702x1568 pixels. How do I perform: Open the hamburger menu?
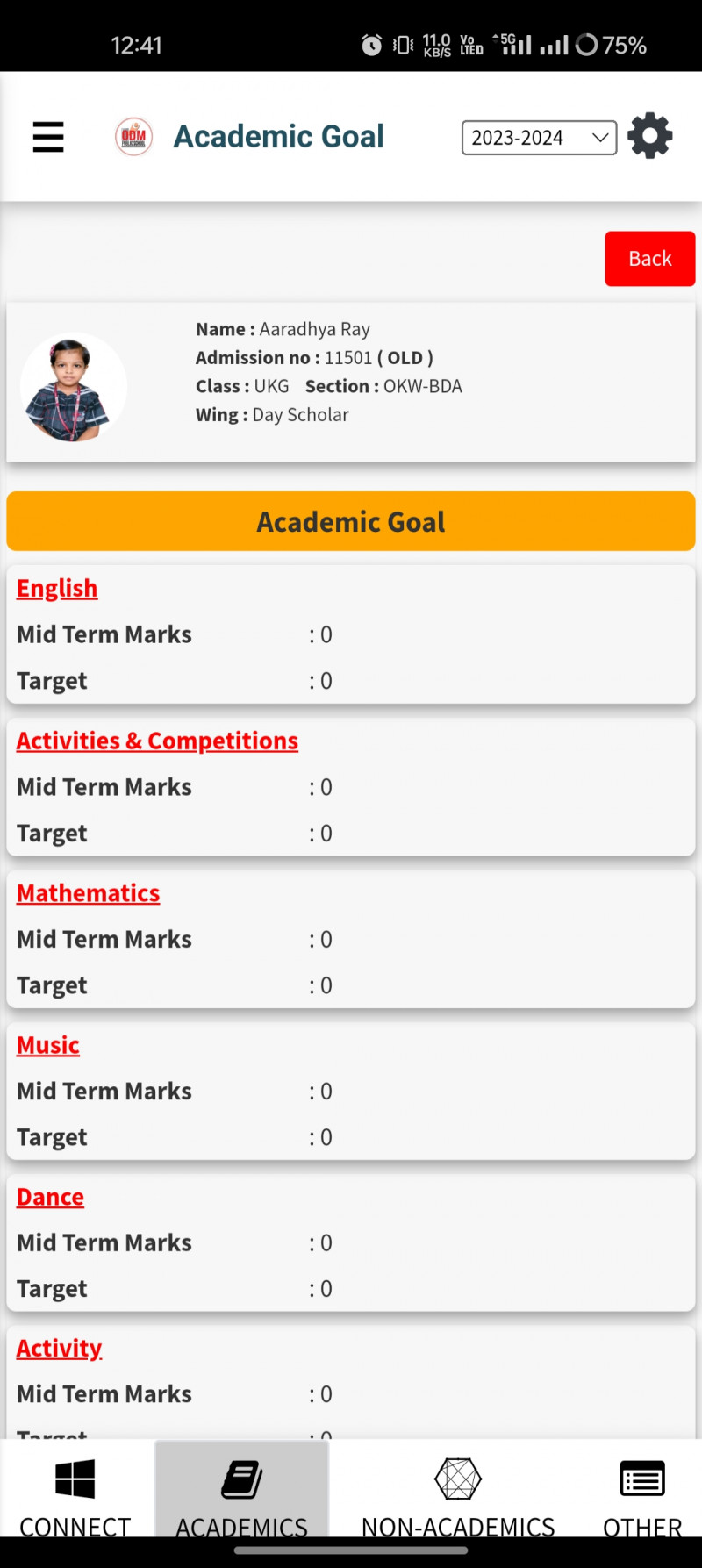click(48, 137)
